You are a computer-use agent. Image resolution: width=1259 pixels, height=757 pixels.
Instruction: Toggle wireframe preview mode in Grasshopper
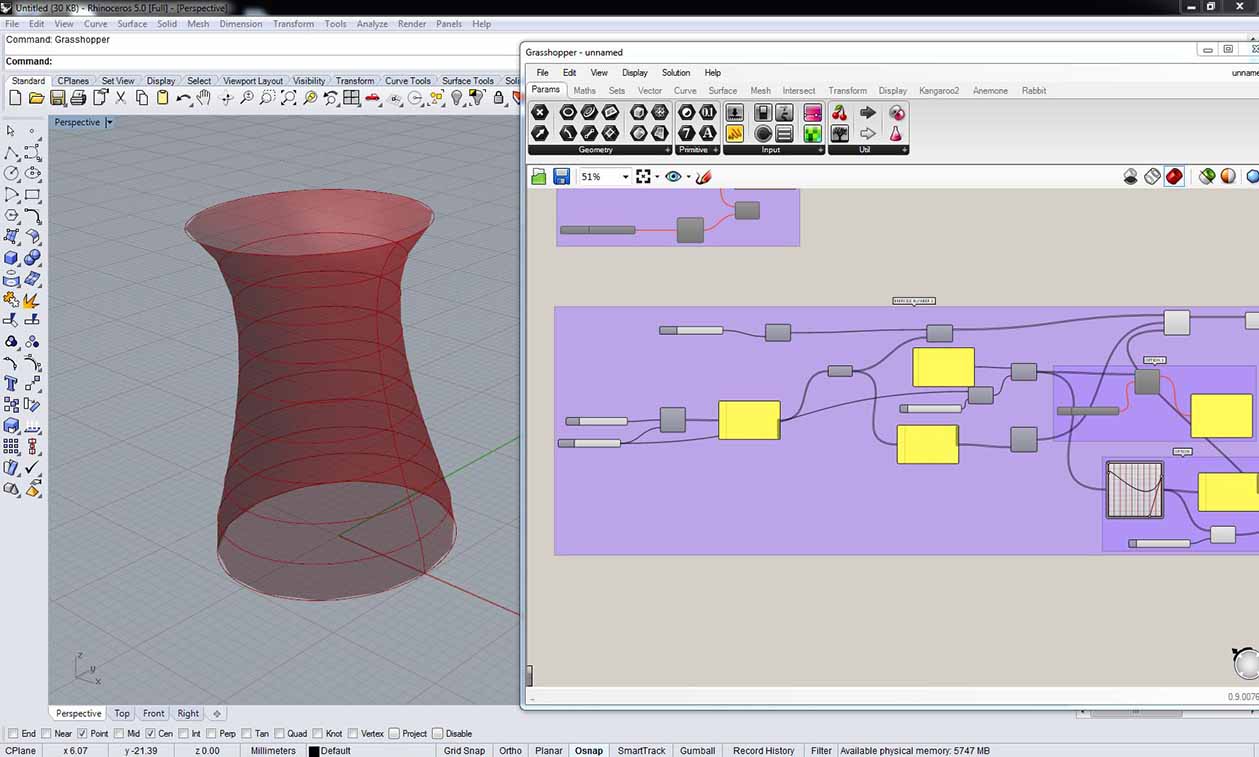pyautogui.click(x=1152, y=176)
